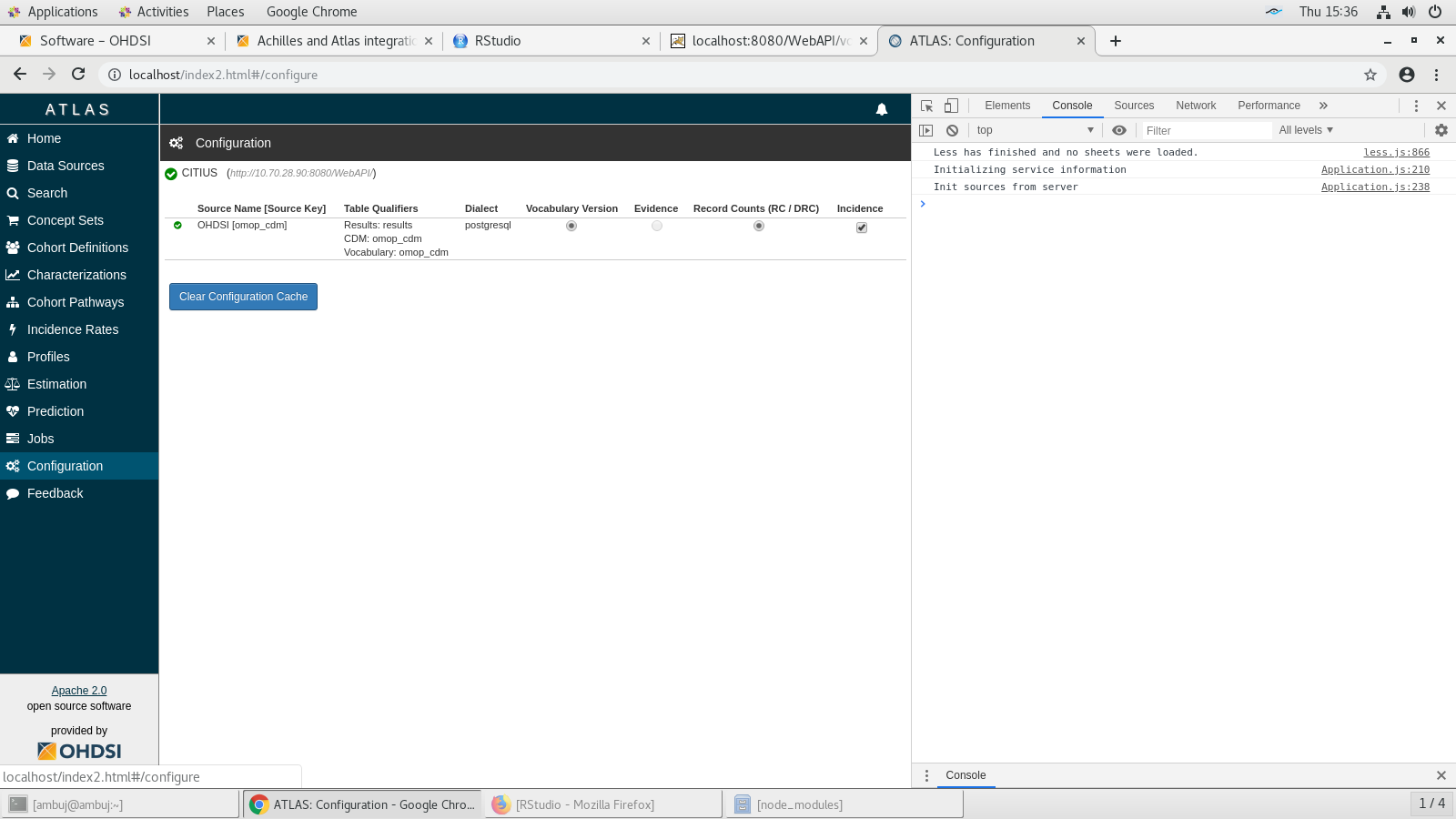Viewport: 1456px width, 819px height.
Task: Clear the console with the ban icon
Action: [x=952, y=130]
